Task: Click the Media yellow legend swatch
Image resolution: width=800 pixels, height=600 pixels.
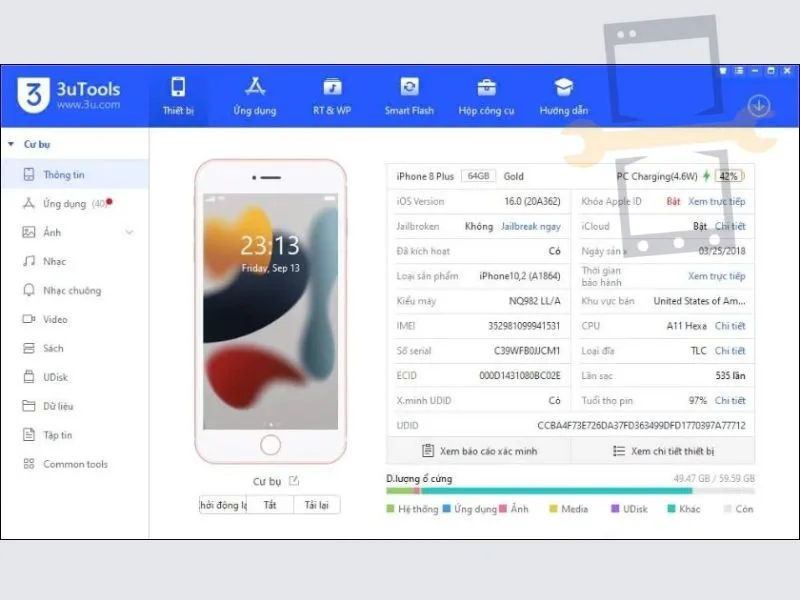Action: pos(553,509)
